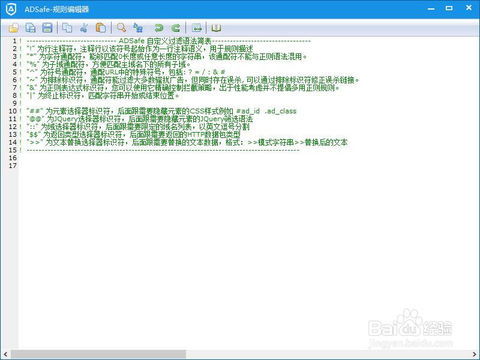Minimize the ADSafe rule editor window
The width and height of the screenshot is (480, 360).
click(431, 9)
